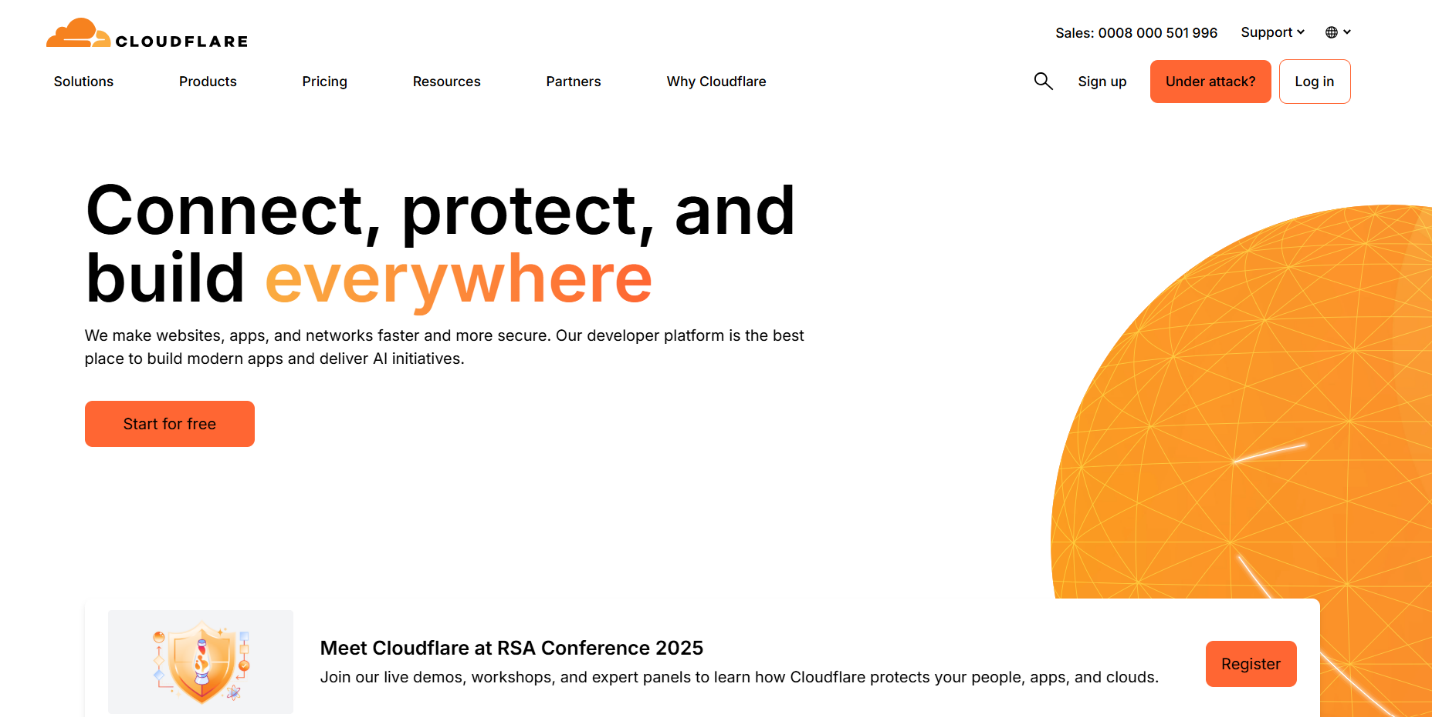Viewport: 1432px width, 717px height.
Task: Click the text 'Join our live demos, workshops...'
Action: [739, 677]
